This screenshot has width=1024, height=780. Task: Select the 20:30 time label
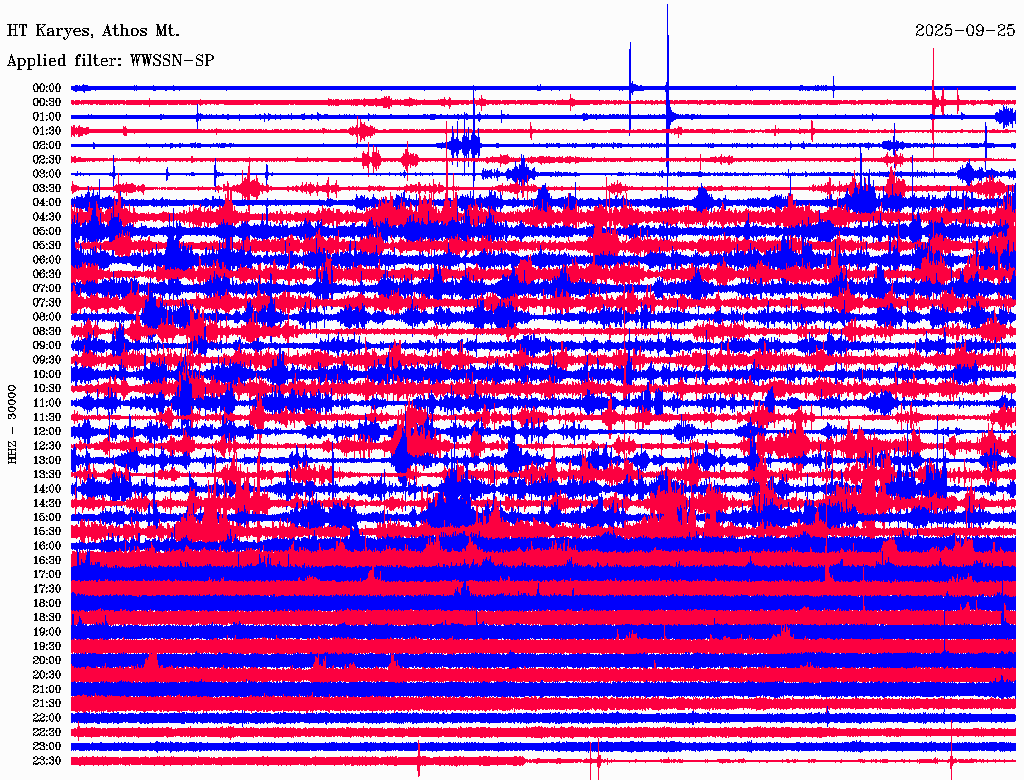[x=46, y=675]
